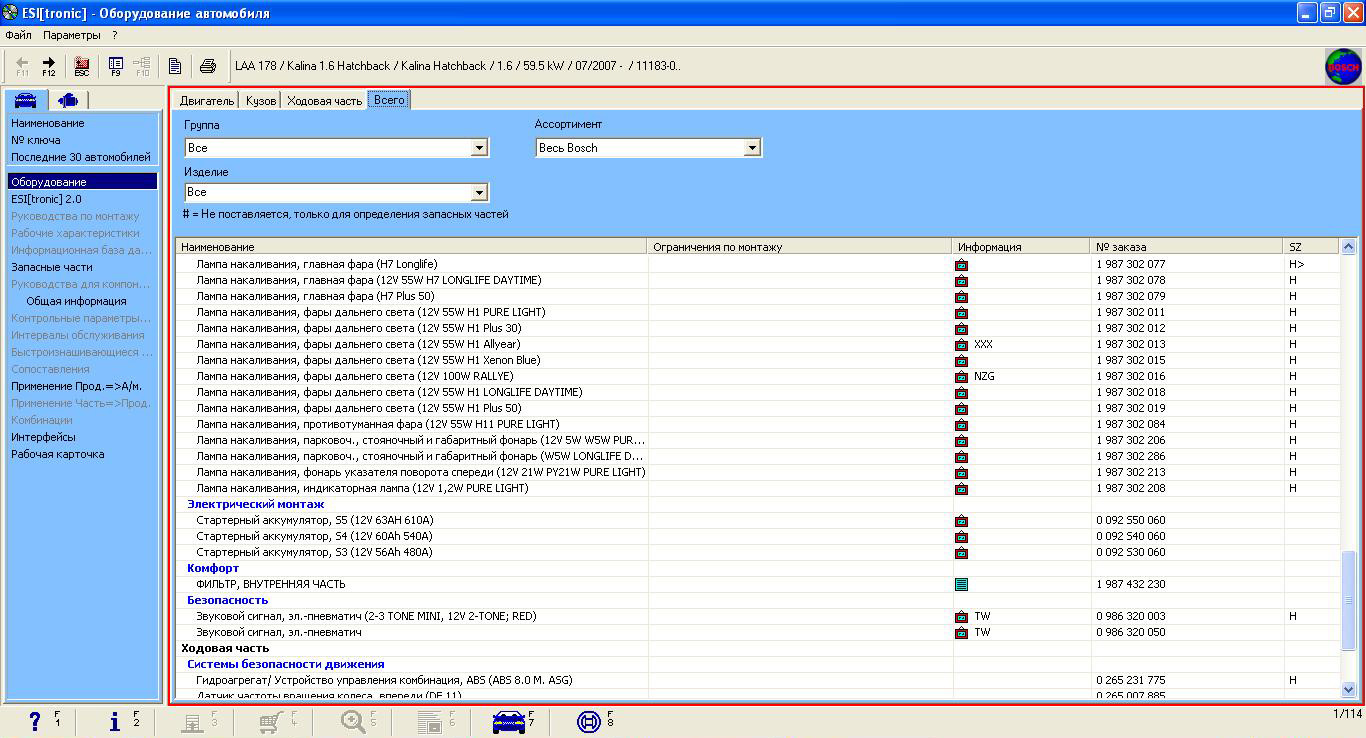Click the F4 shopping cart icon
Image resolution: width=1366 pixels, height=738 pixels.
click(x=271, y=721)
